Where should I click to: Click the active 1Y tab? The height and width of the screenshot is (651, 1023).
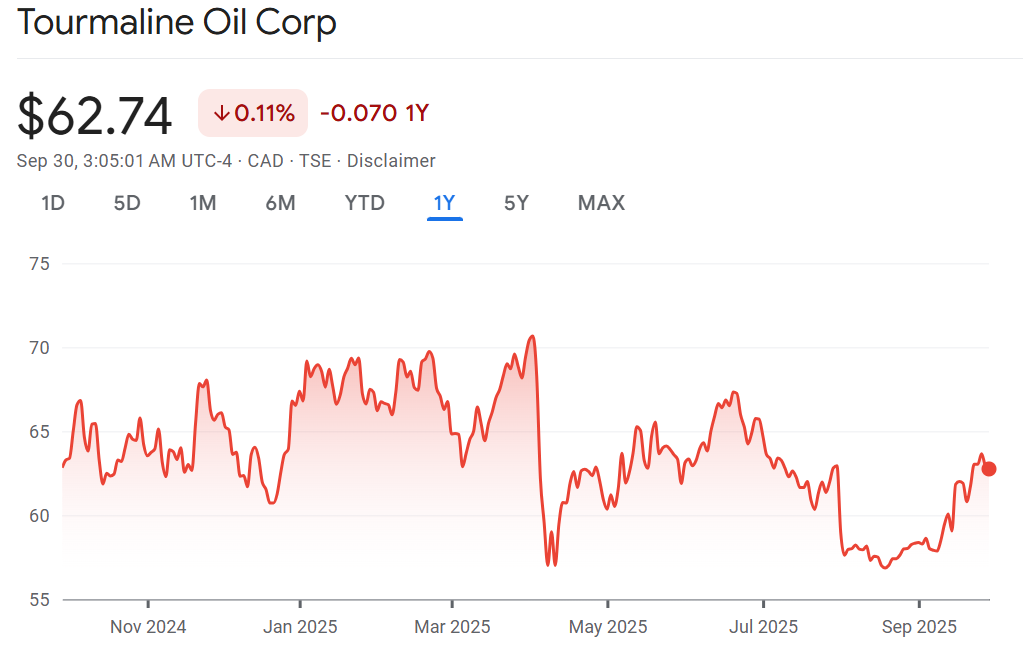pyautogui.click(x=444, y=203)
